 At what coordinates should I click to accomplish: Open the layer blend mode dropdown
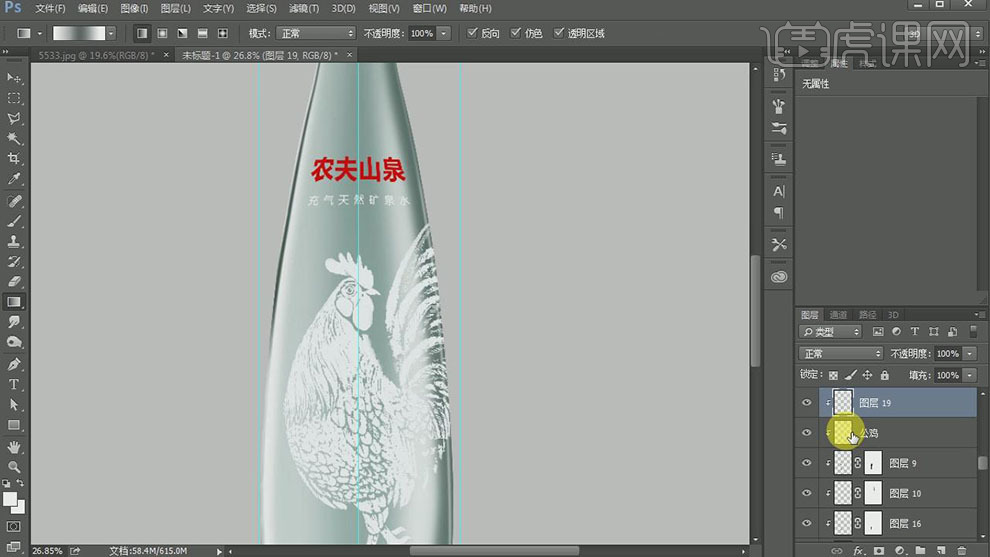(x=840, y=354)
